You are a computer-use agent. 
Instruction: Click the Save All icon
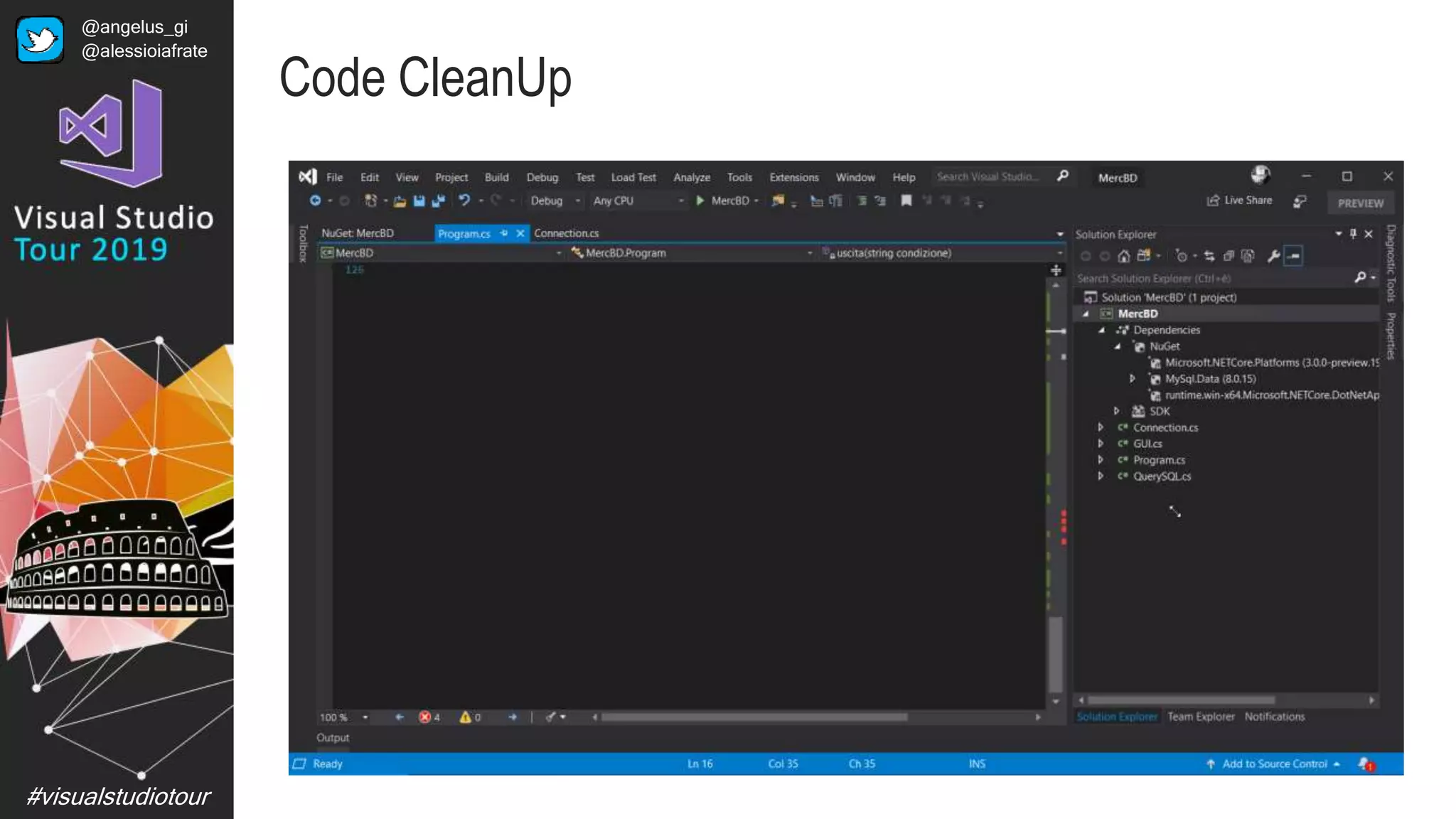click(x=439, y=201)
